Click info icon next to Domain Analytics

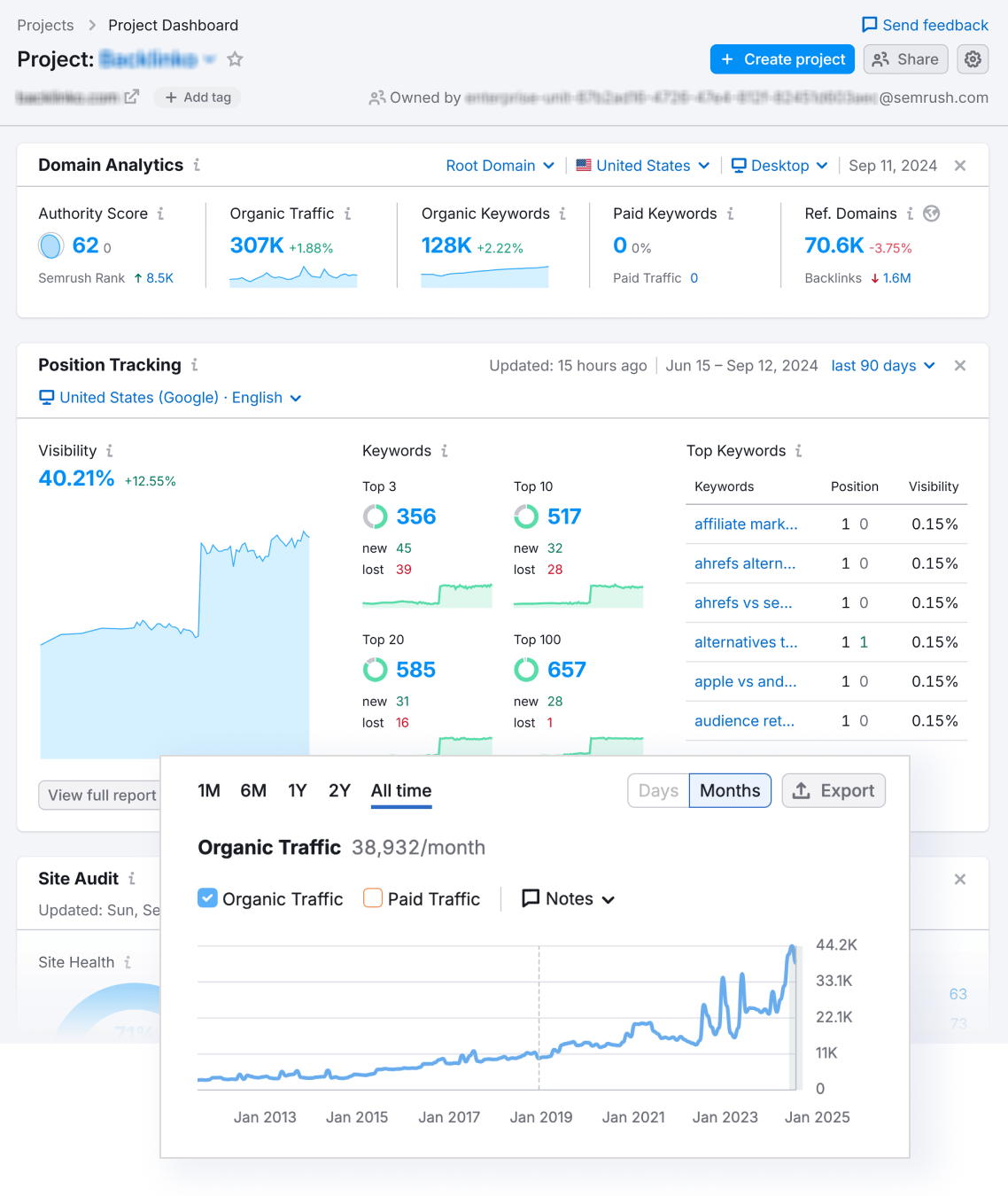[197, 165]
